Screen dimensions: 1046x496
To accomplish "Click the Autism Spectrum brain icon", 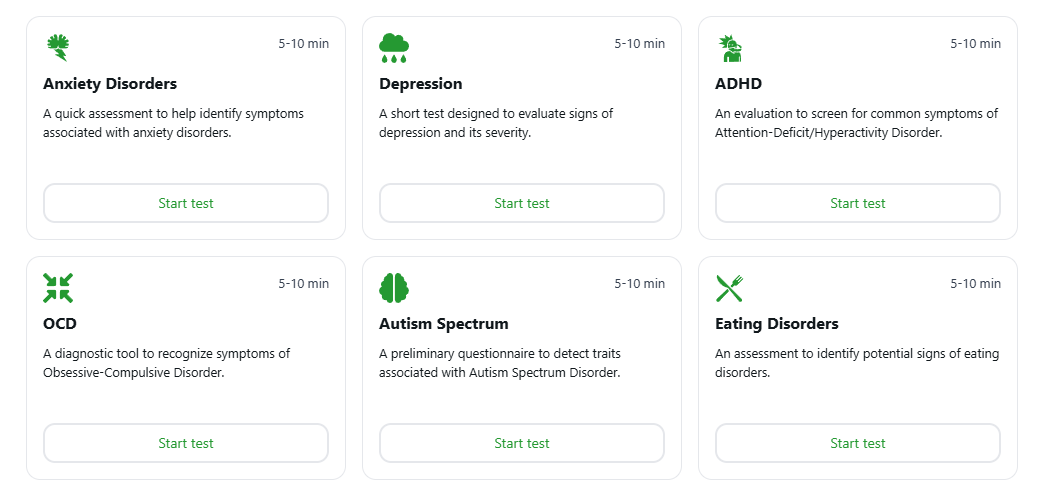I will (x=394, y=288).
